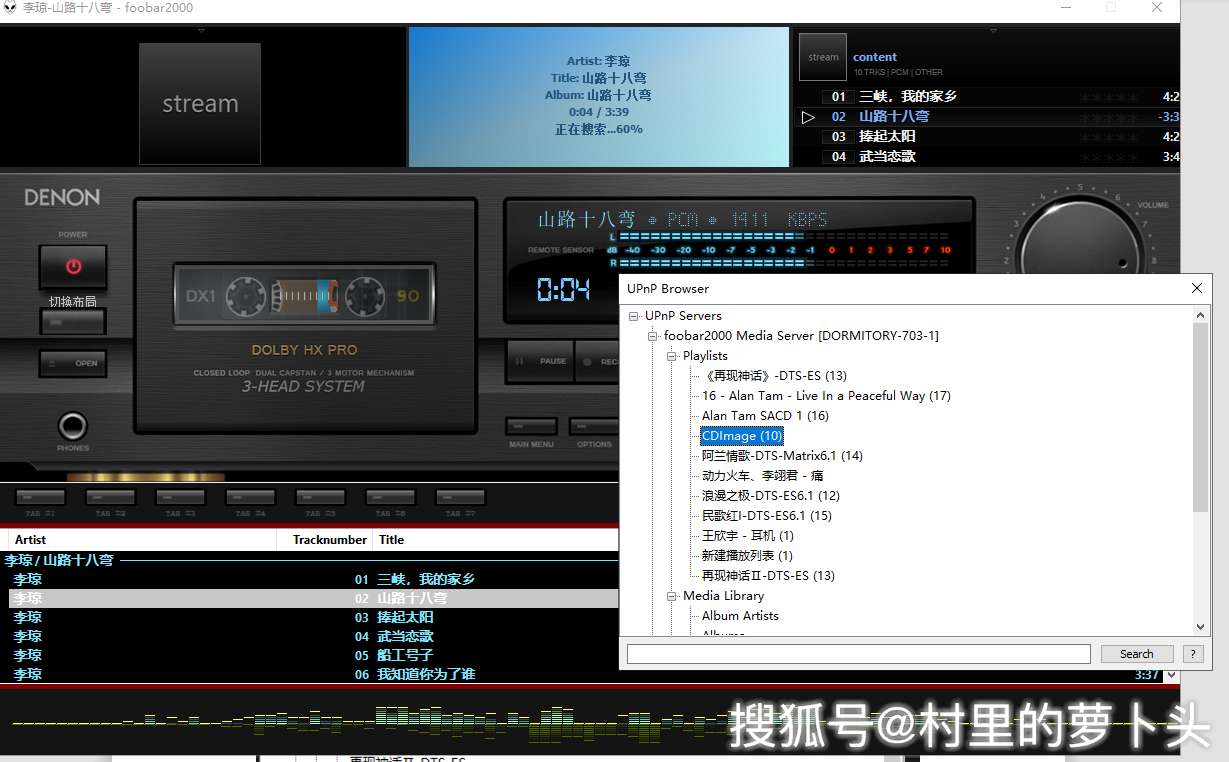Click the Title column header
Image resolution: width=1229 pixels, height=762 pixels.
tap(496, 540)
